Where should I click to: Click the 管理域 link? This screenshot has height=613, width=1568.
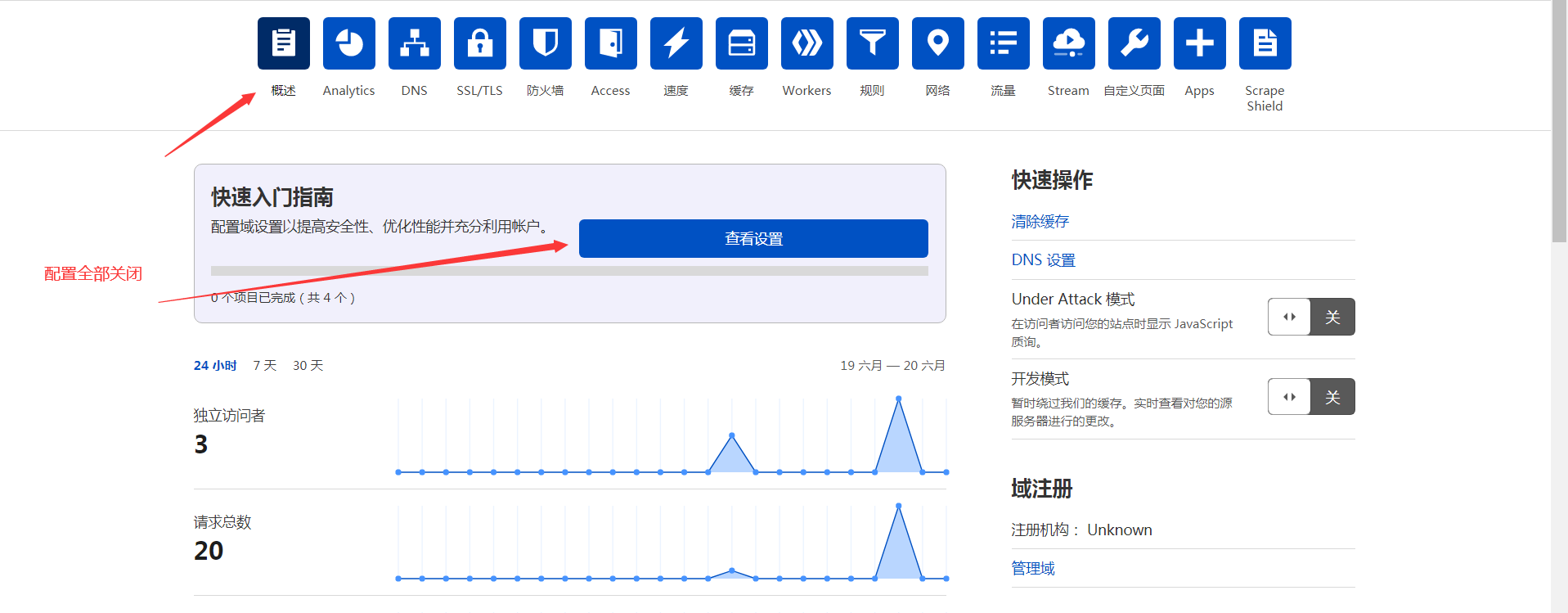pyautogui.click(x=1033, y=568)
